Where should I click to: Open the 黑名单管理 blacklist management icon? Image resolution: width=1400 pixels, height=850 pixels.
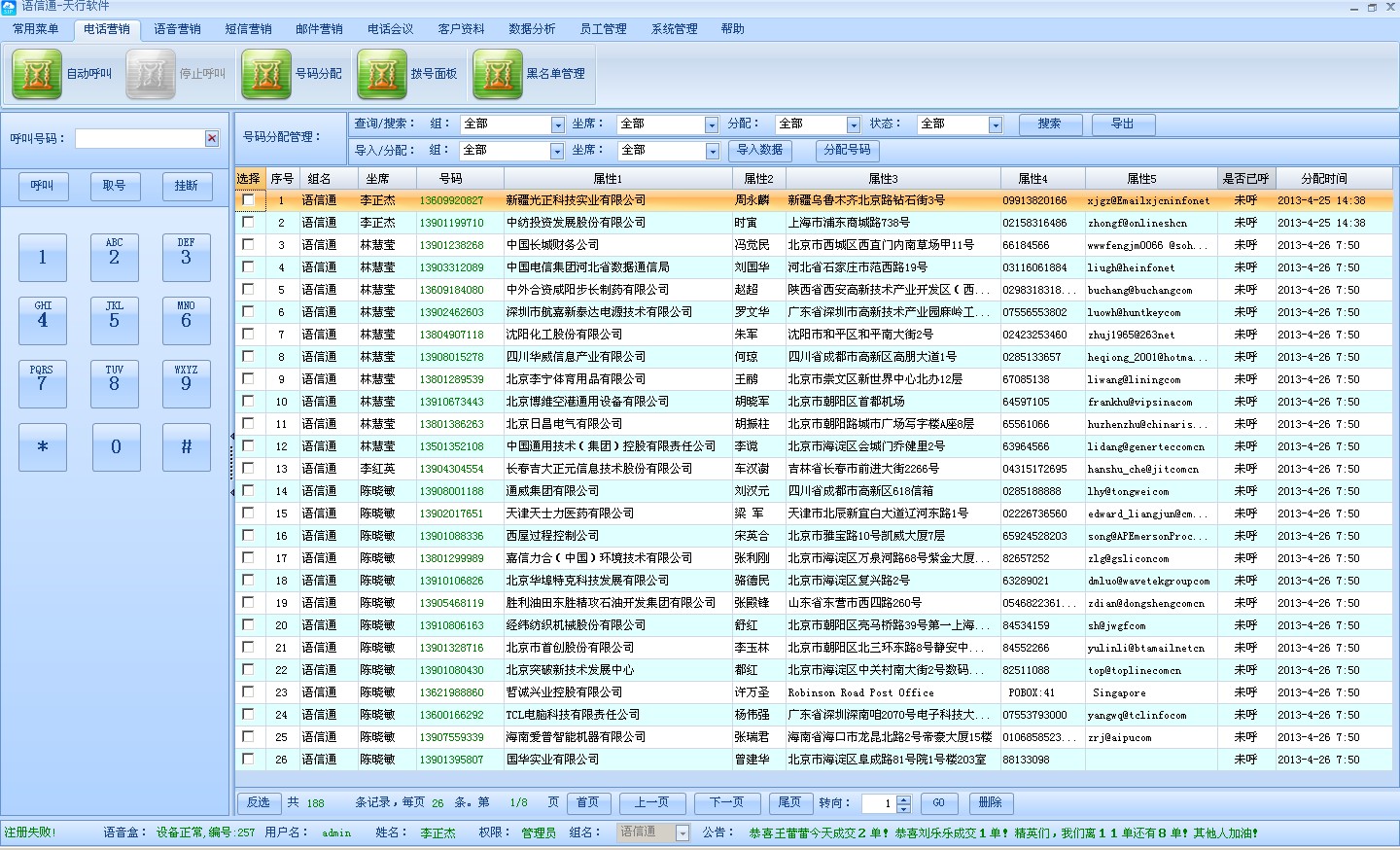click(498, 74)
